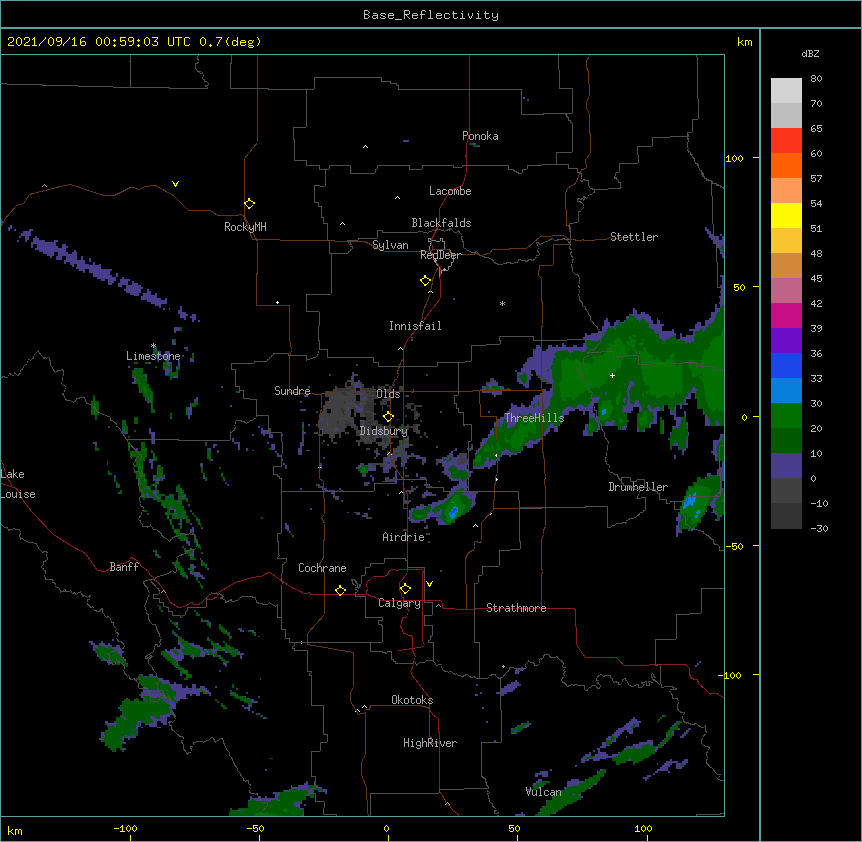Pick the white-gray swatch at the legend top

tap(786, 91)
